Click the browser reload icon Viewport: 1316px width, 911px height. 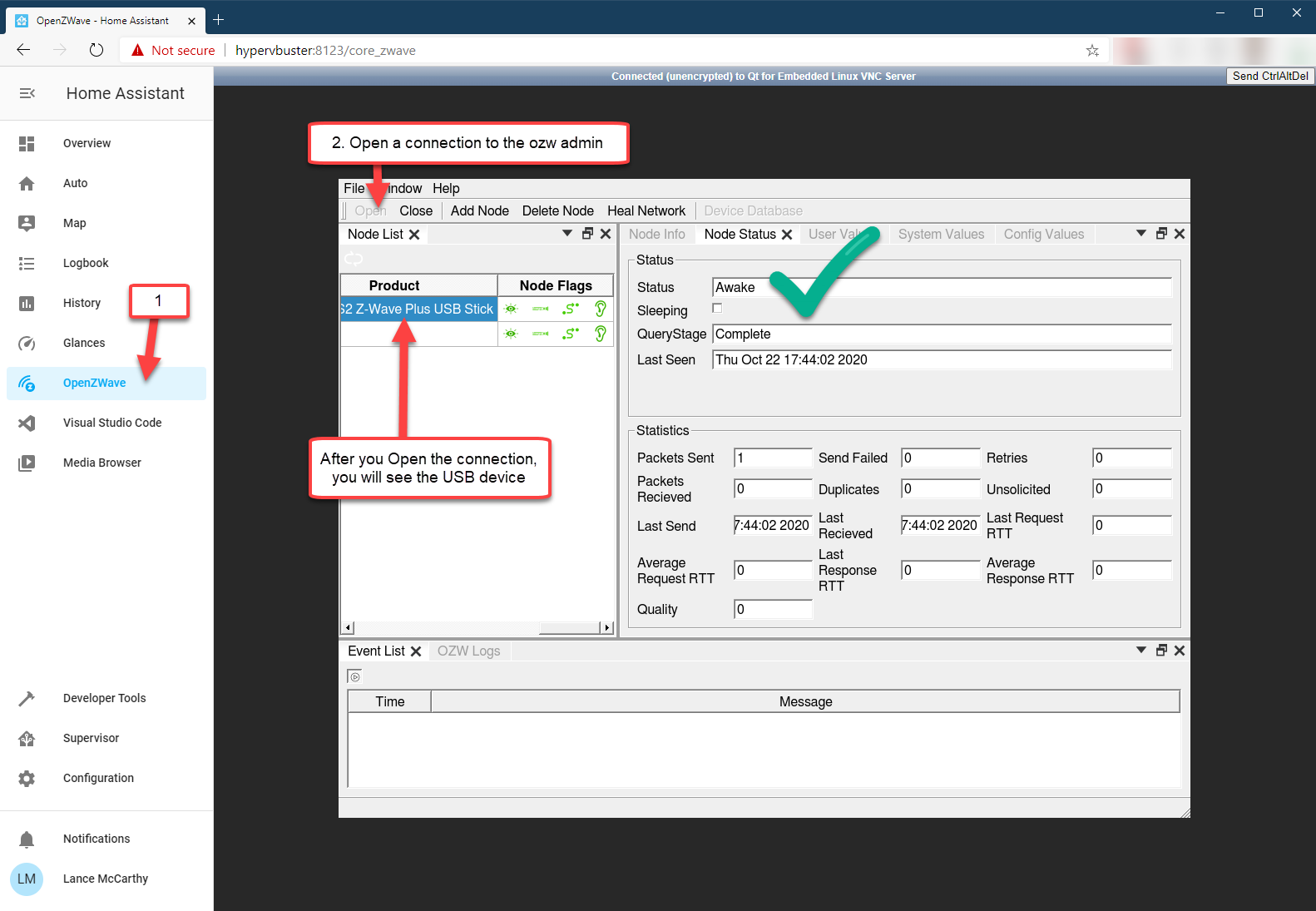click(x=96, y=50)
